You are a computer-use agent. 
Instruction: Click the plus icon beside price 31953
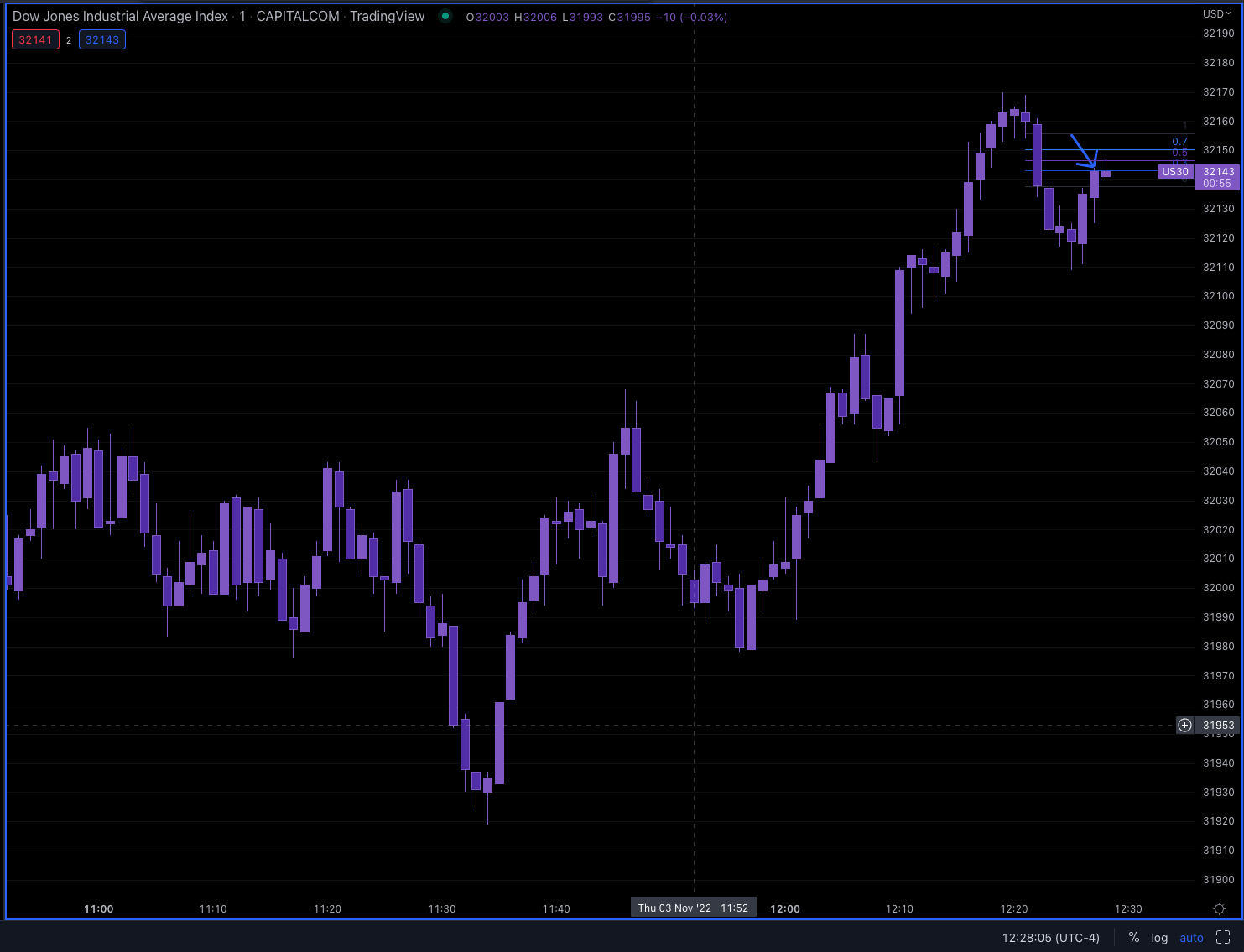(1184, 725)
